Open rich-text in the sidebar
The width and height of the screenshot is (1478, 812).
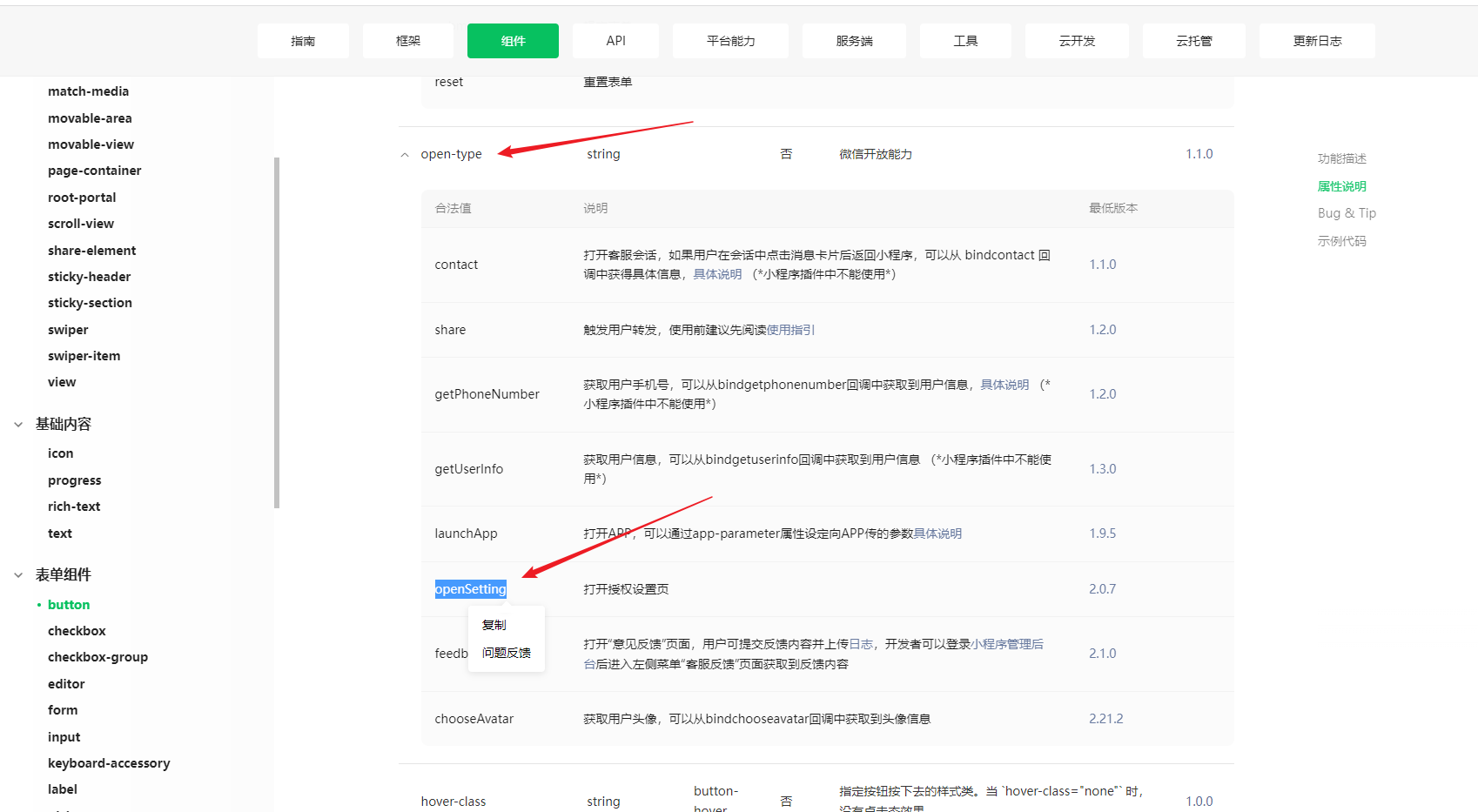point(74,507)
